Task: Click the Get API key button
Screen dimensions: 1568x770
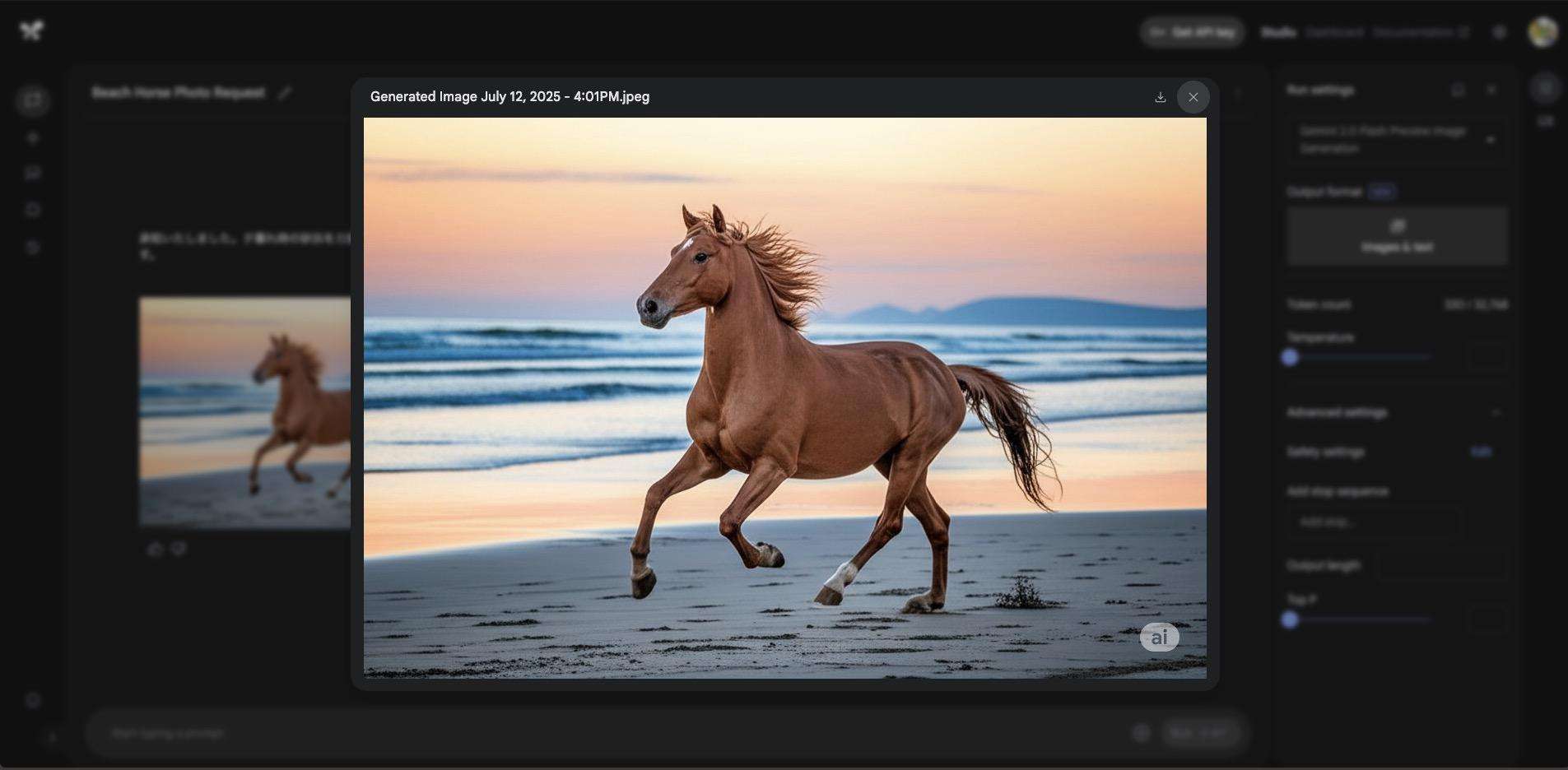Action: 1192,32
